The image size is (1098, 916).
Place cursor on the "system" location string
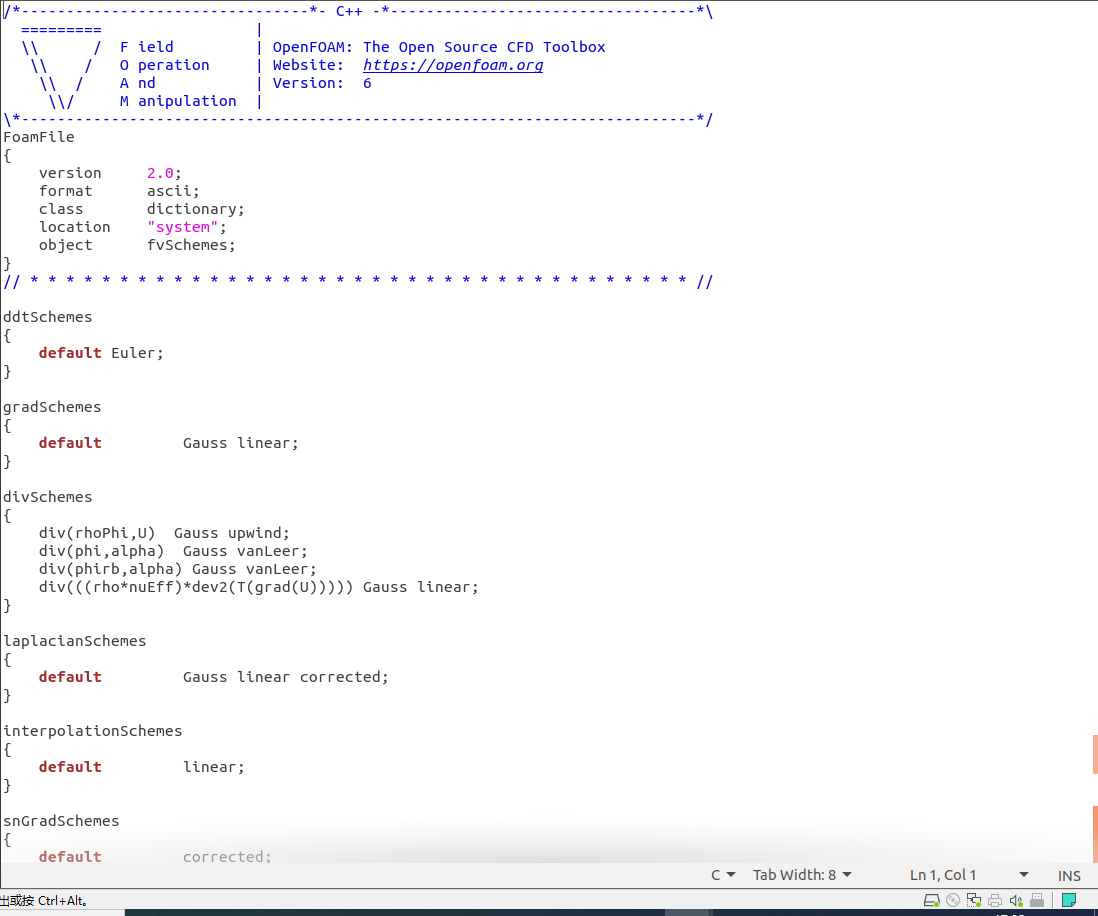pos(184,227)
